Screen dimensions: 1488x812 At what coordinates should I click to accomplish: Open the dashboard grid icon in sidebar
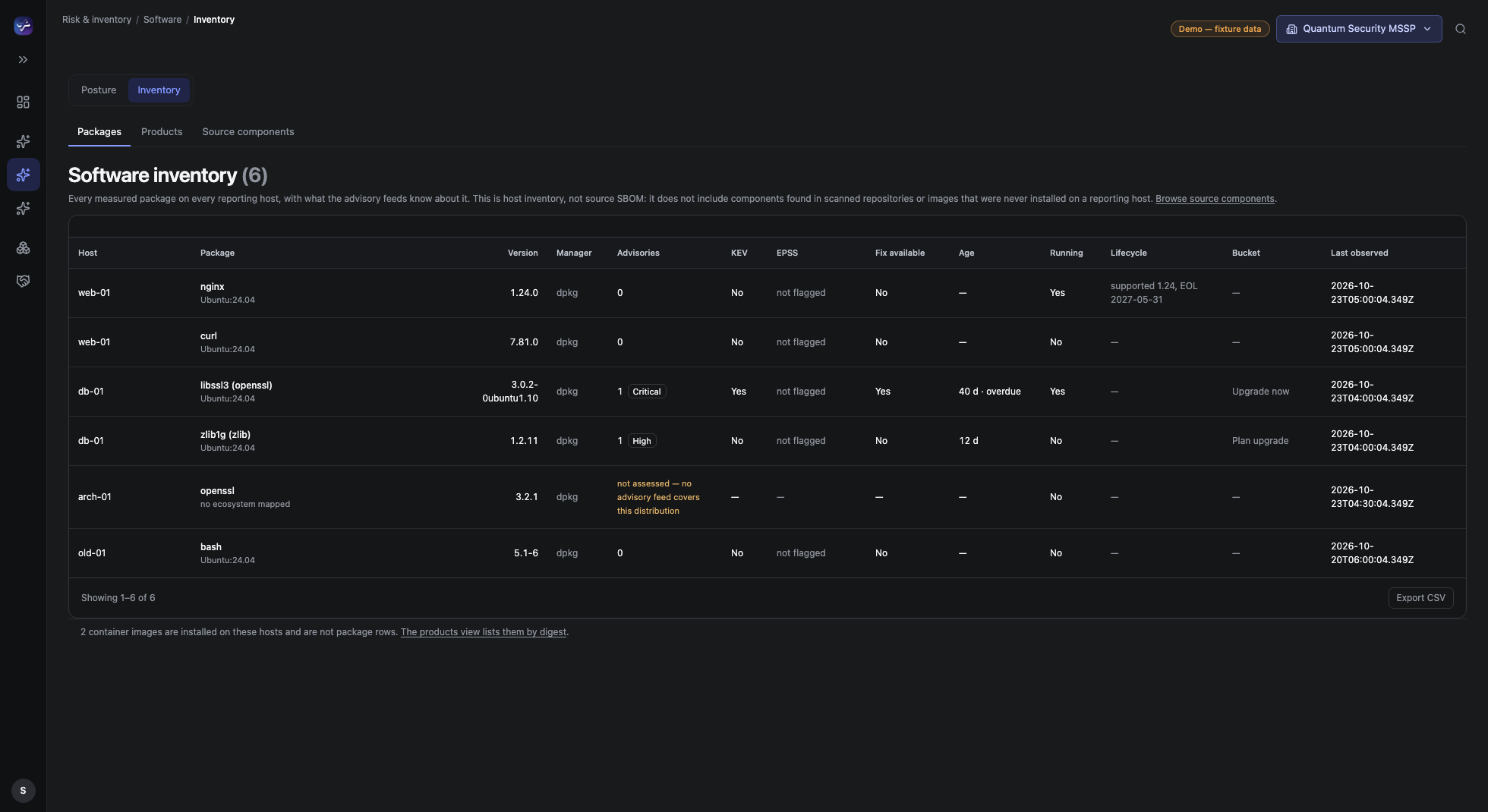click(x=24, y=102)
